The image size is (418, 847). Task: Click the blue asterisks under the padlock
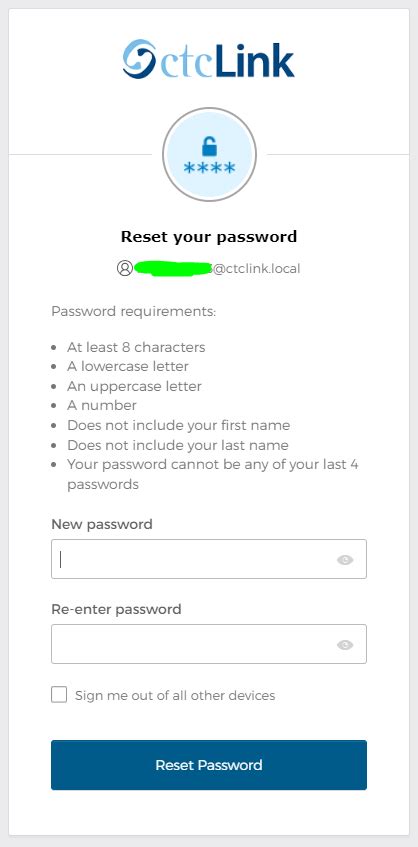tap(209, 169)
